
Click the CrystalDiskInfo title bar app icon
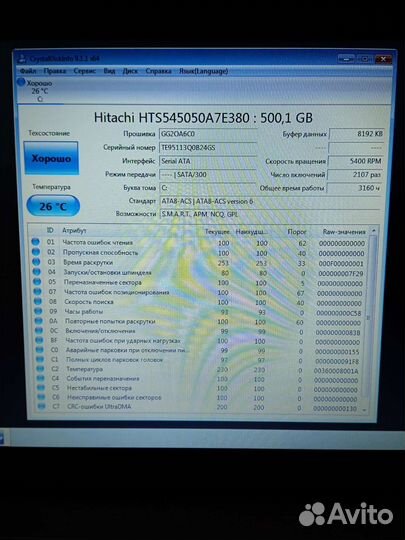click(x=22, y=59)
